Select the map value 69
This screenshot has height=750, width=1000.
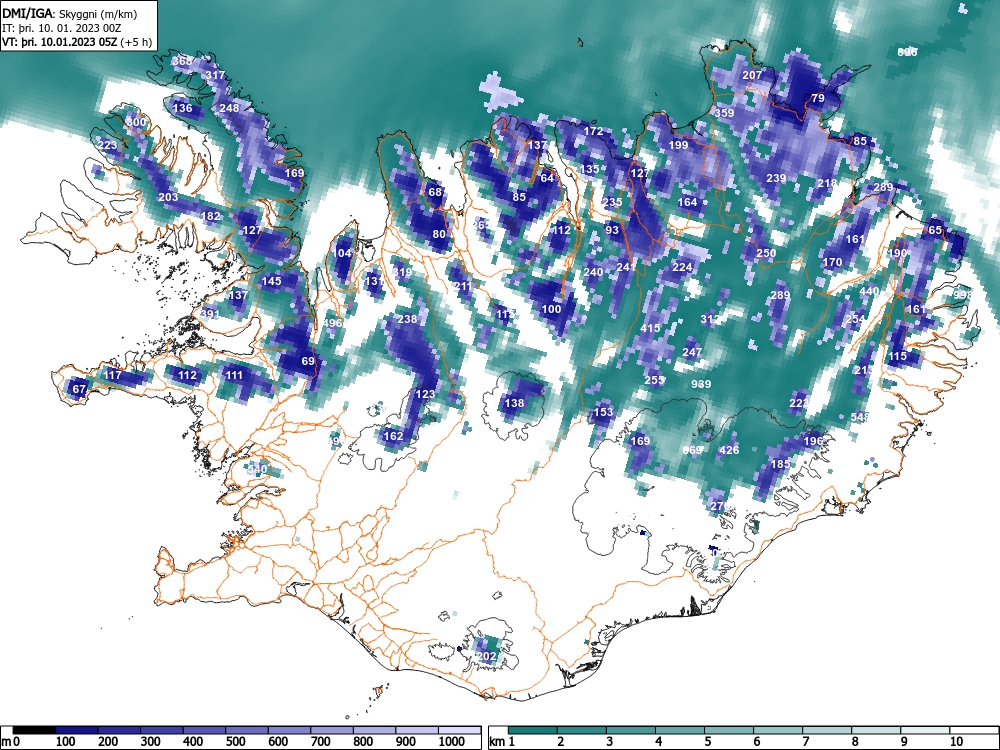pyautogui.click(x=308, y=361)
